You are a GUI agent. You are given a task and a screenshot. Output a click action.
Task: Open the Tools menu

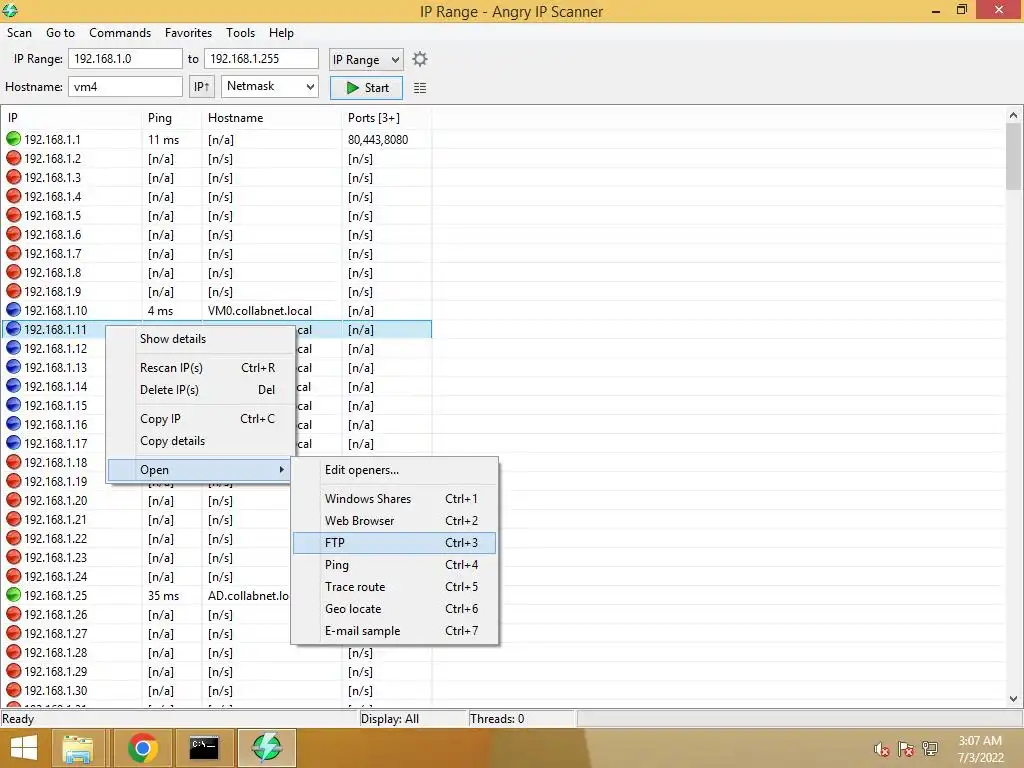[x=240, y=33]
